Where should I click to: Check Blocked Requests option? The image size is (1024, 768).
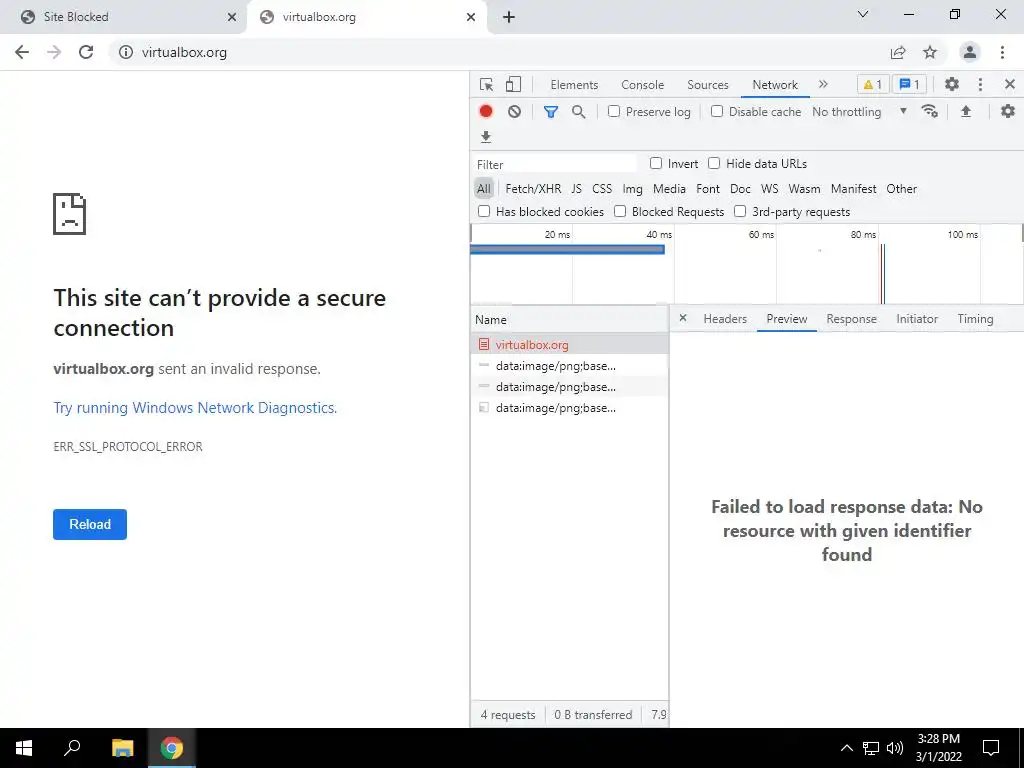[x=620, y=211]
